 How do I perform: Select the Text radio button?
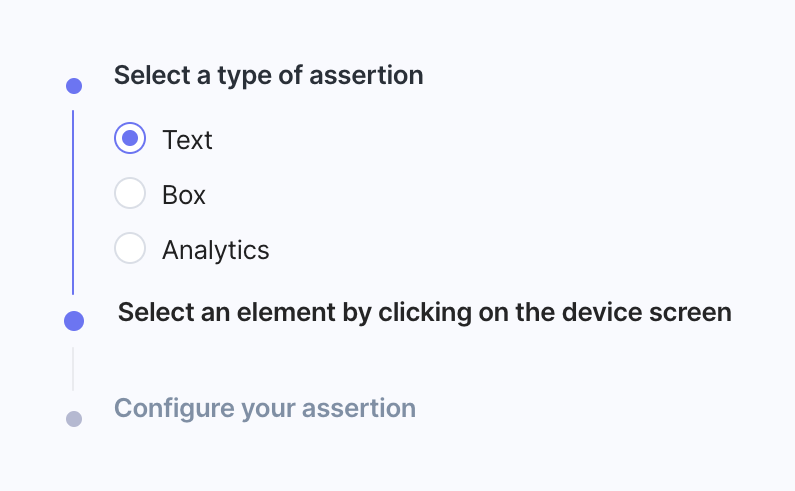pyautogui.click(x=130, y=138)
